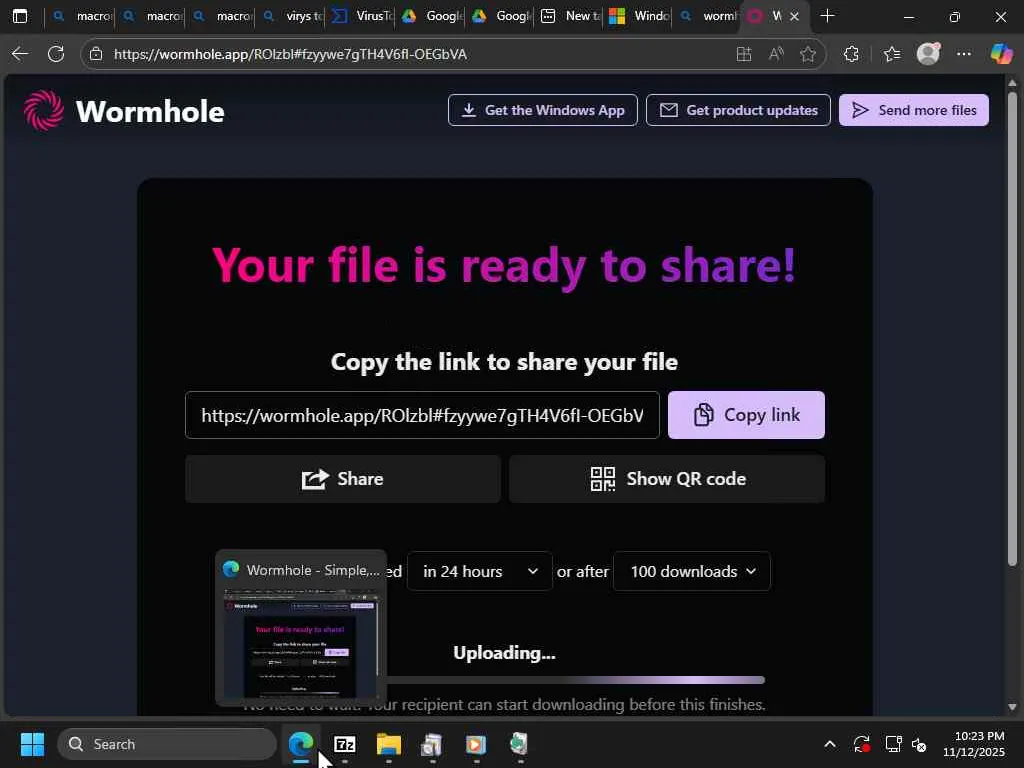Open the 'in 24 hours' expiry dropdown
This screenshot has height=768, width=1024.
(479, 571)
